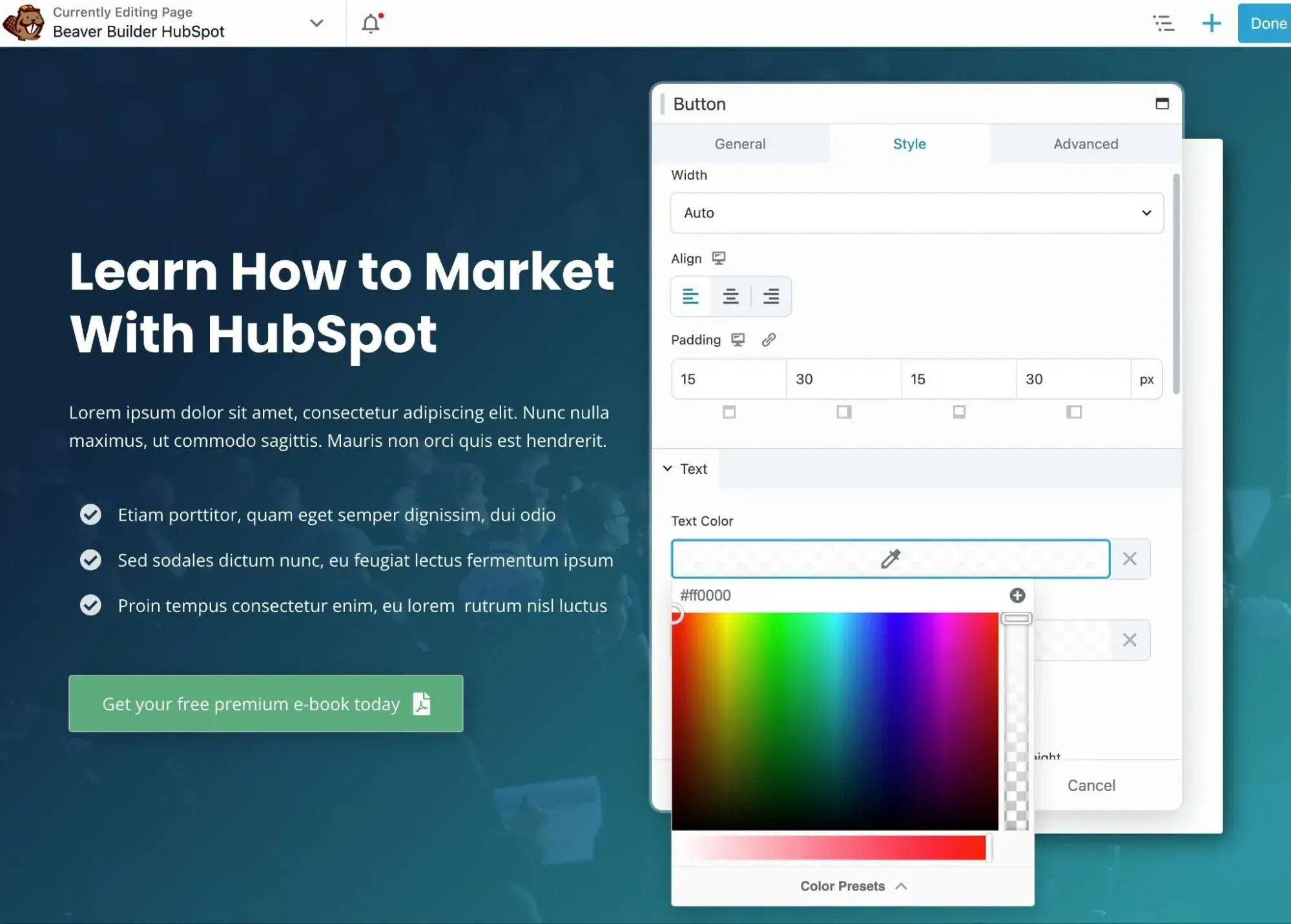Switch to the General tab
This screenshot has height=924, width=1291.
tap(741, 143)
